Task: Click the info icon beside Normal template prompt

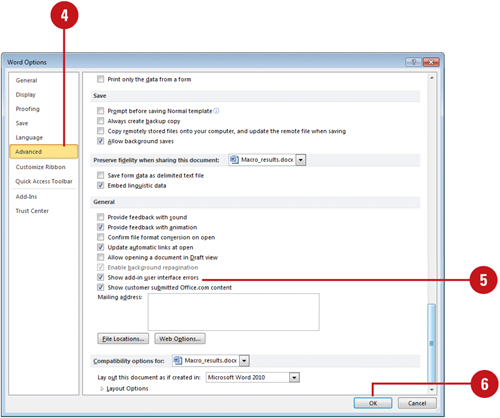Action: pyautogui.click(x=216, y=111)
